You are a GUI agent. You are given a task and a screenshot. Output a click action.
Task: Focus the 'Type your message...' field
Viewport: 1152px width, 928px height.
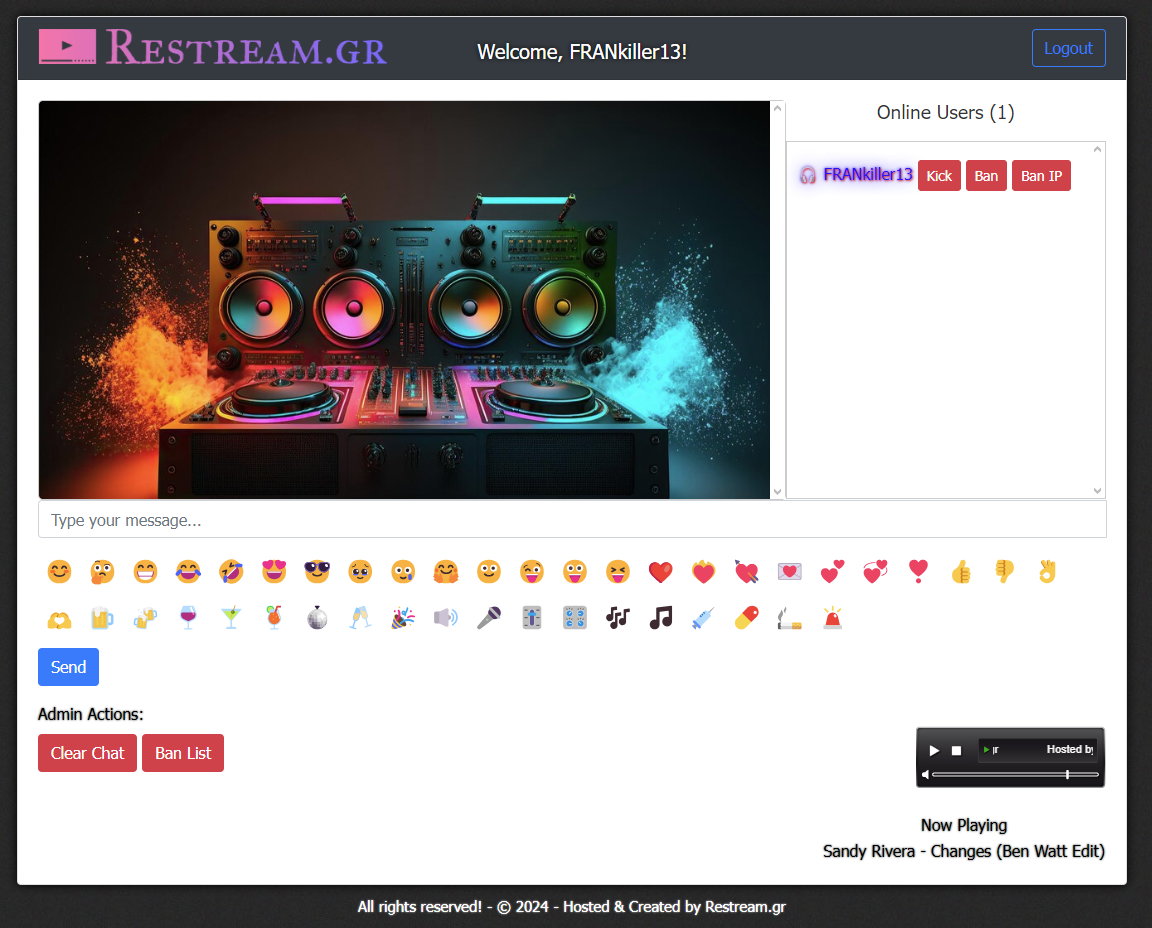click(x=572, y=520)
